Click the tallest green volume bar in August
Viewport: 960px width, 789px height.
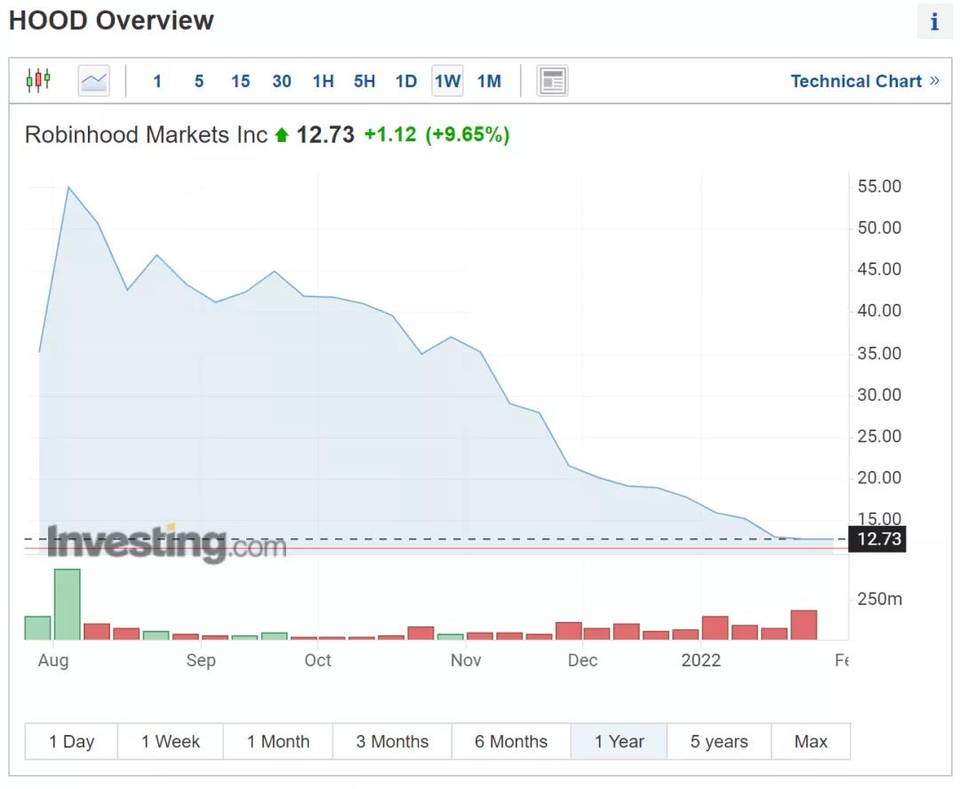67,604
